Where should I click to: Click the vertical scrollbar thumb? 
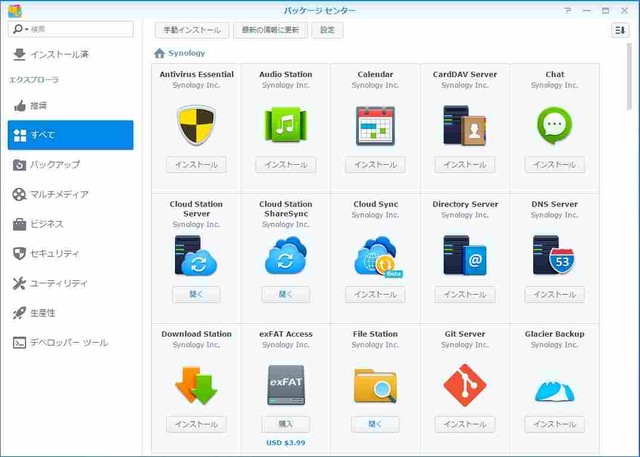point(629,77)
